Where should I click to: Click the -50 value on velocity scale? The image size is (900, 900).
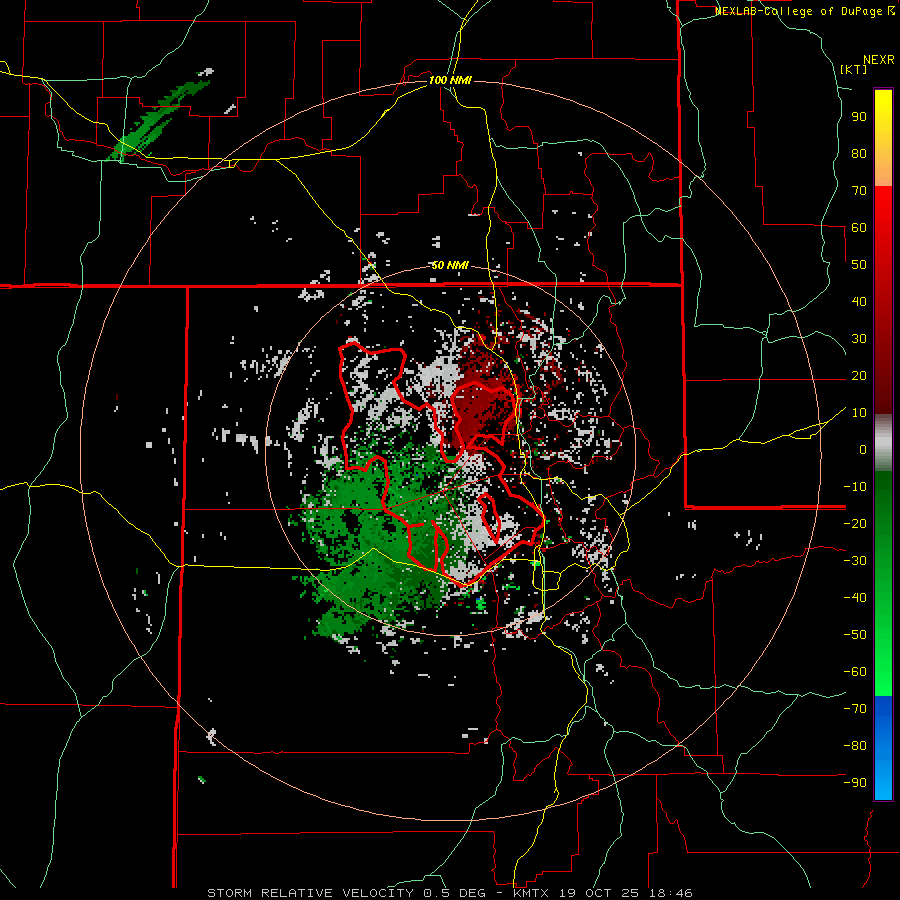coord(855,635)
